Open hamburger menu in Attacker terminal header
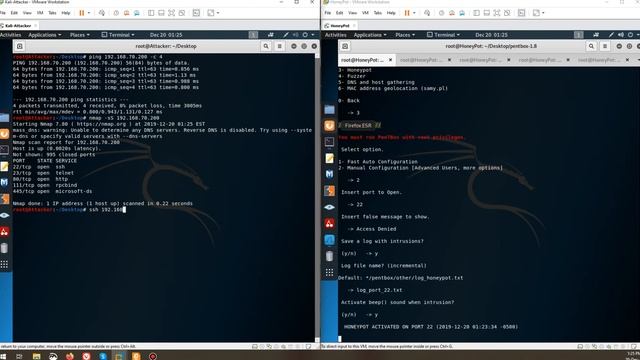This screenshot has height=360, width=640. click(x=280, y=46)
